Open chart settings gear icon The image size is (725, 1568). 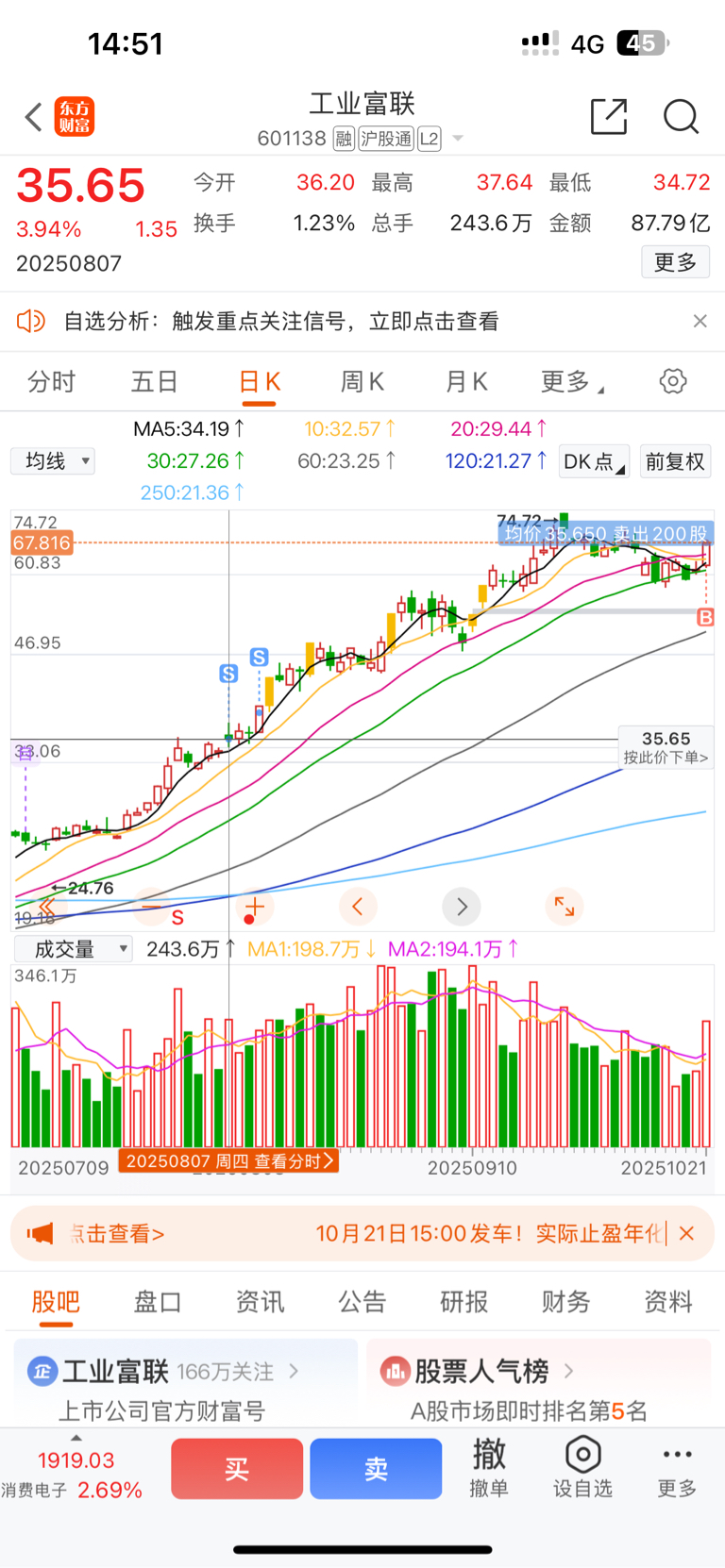click(x=673, y=381)
